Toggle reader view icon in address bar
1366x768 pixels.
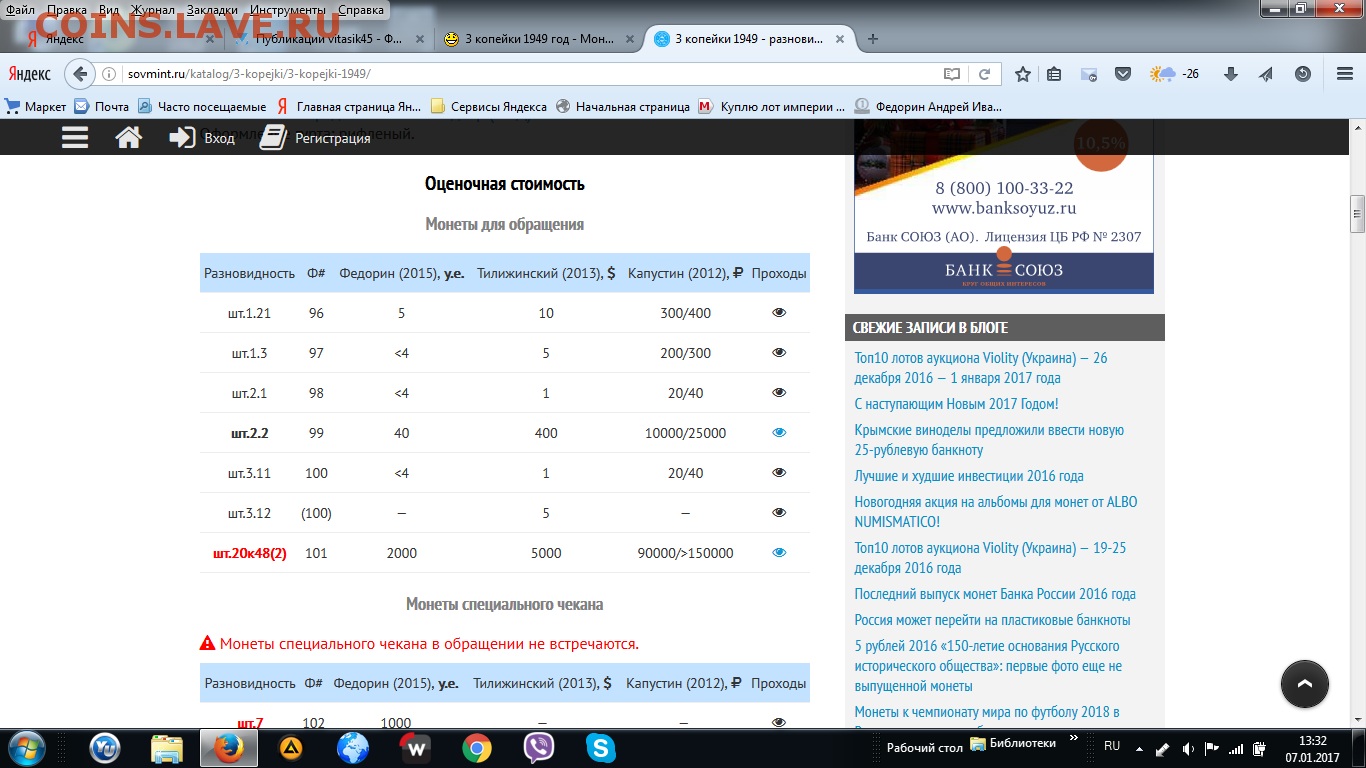(951, 74)
